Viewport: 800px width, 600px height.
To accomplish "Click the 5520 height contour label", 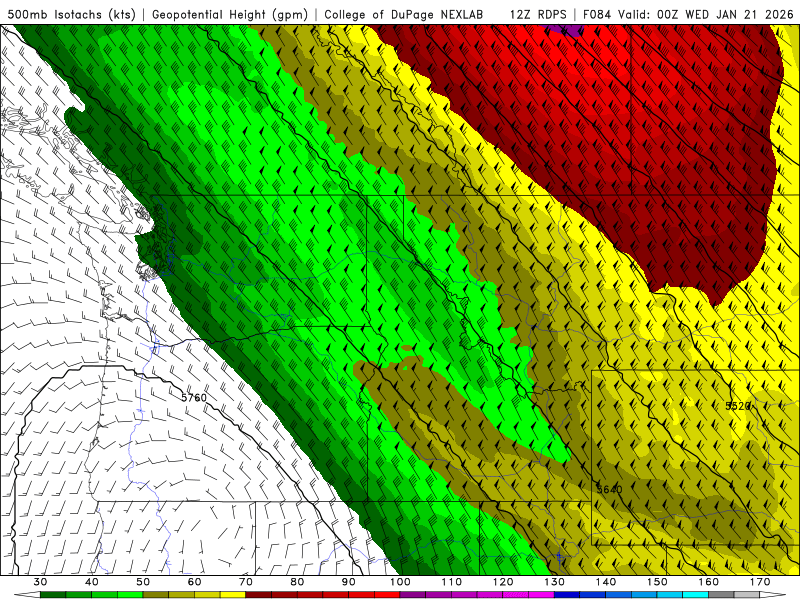I will pyautogui.click(x=738, y=406).
